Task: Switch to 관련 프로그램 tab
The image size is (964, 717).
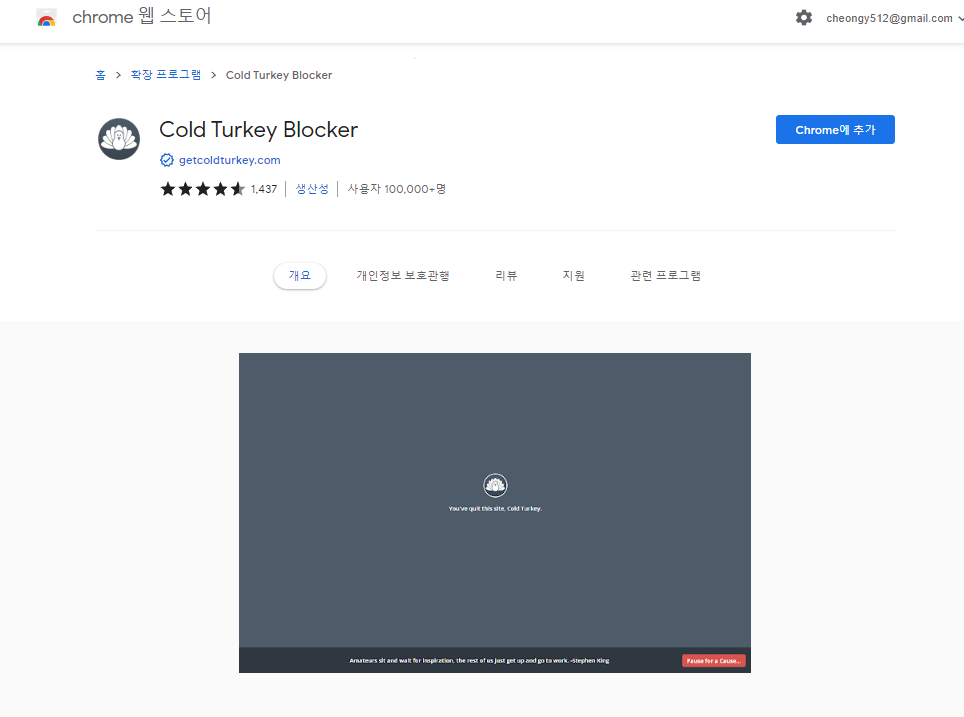Action: coord(666,275)
